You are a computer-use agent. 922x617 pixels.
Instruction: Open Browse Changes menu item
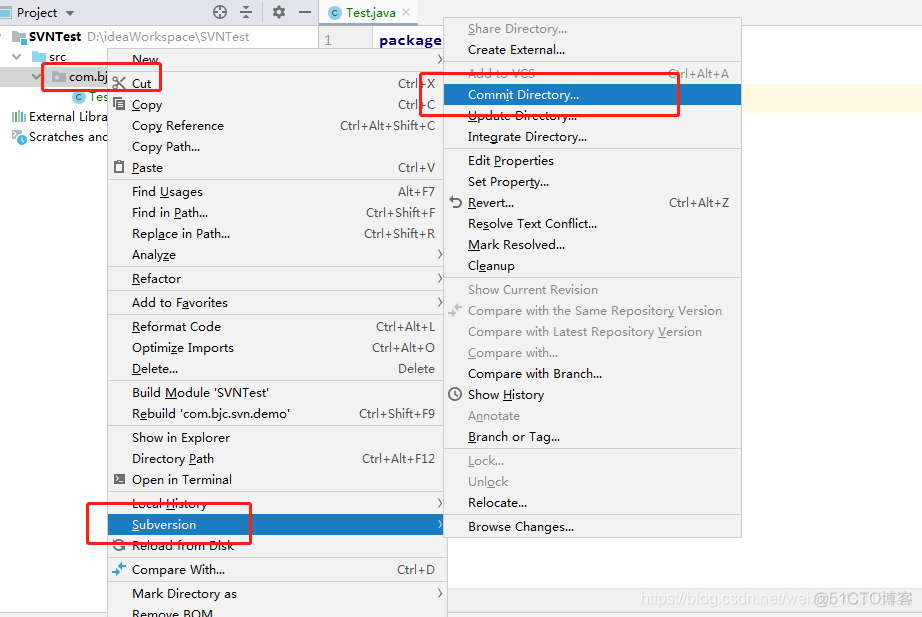(x=592, y=527)
